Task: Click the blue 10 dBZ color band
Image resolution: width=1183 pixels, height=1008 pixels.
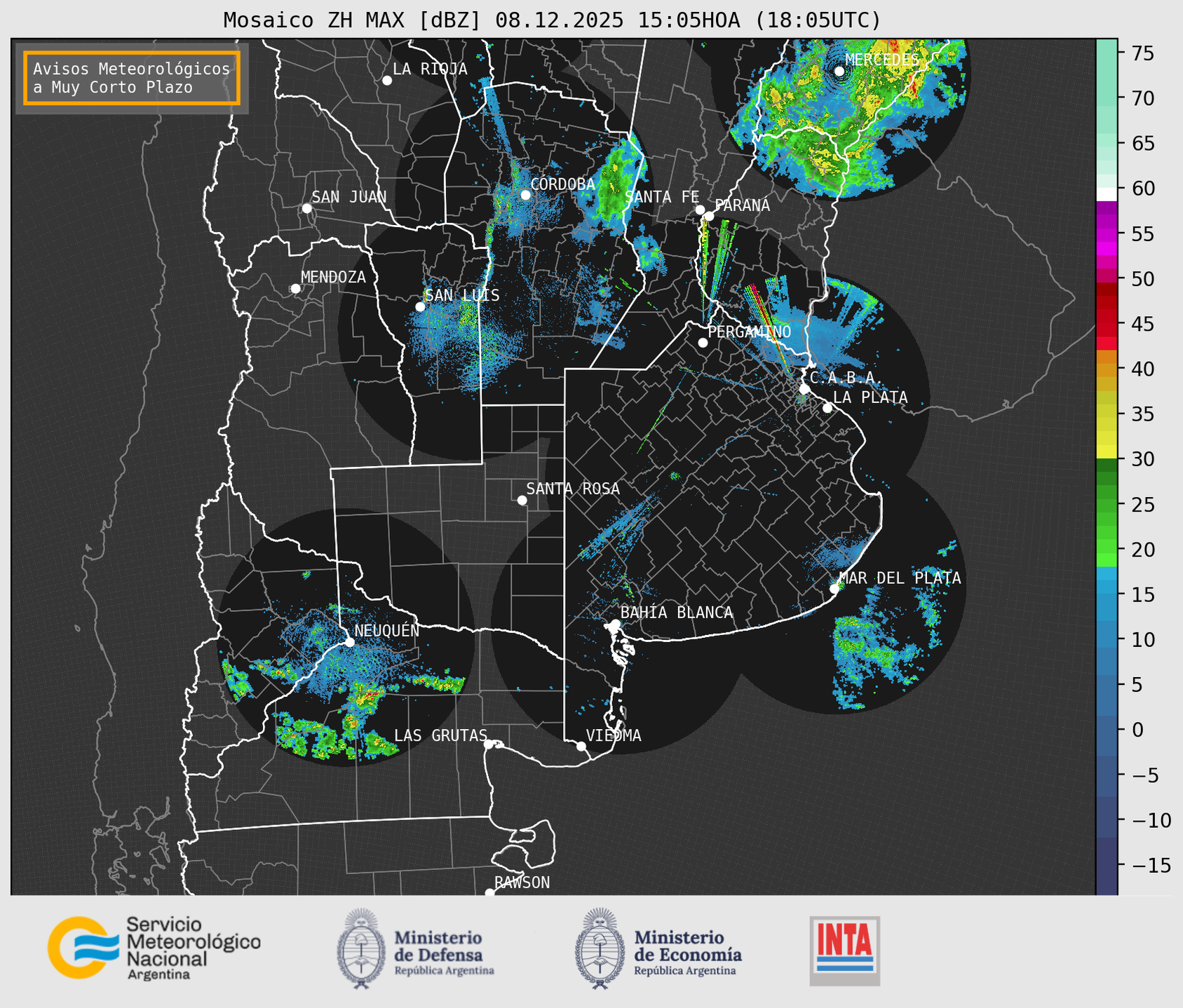Action: tap(1107, 640)
